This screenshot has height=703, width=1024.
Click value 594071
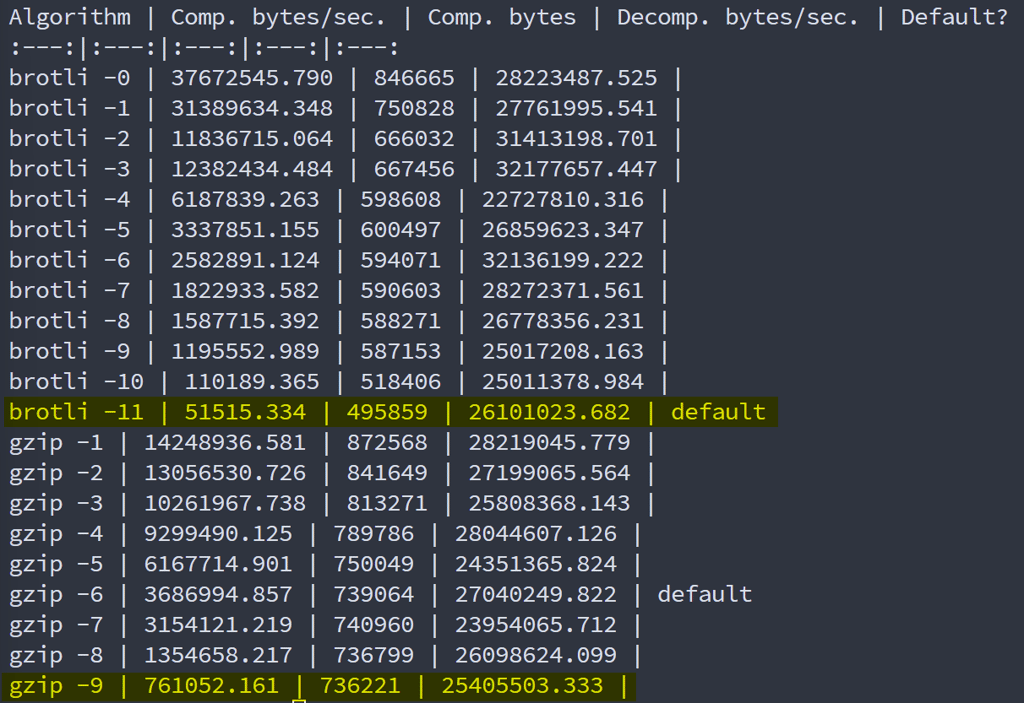400,260
